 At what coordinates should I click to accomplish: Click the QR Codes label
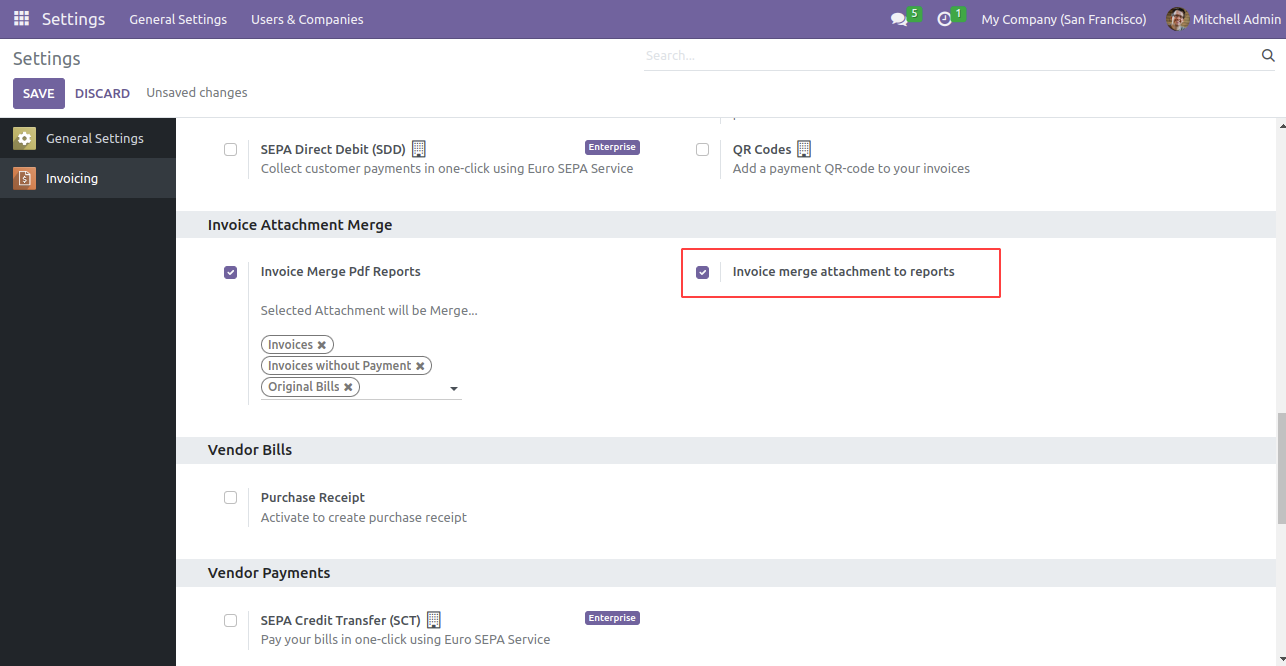(762, 150)
